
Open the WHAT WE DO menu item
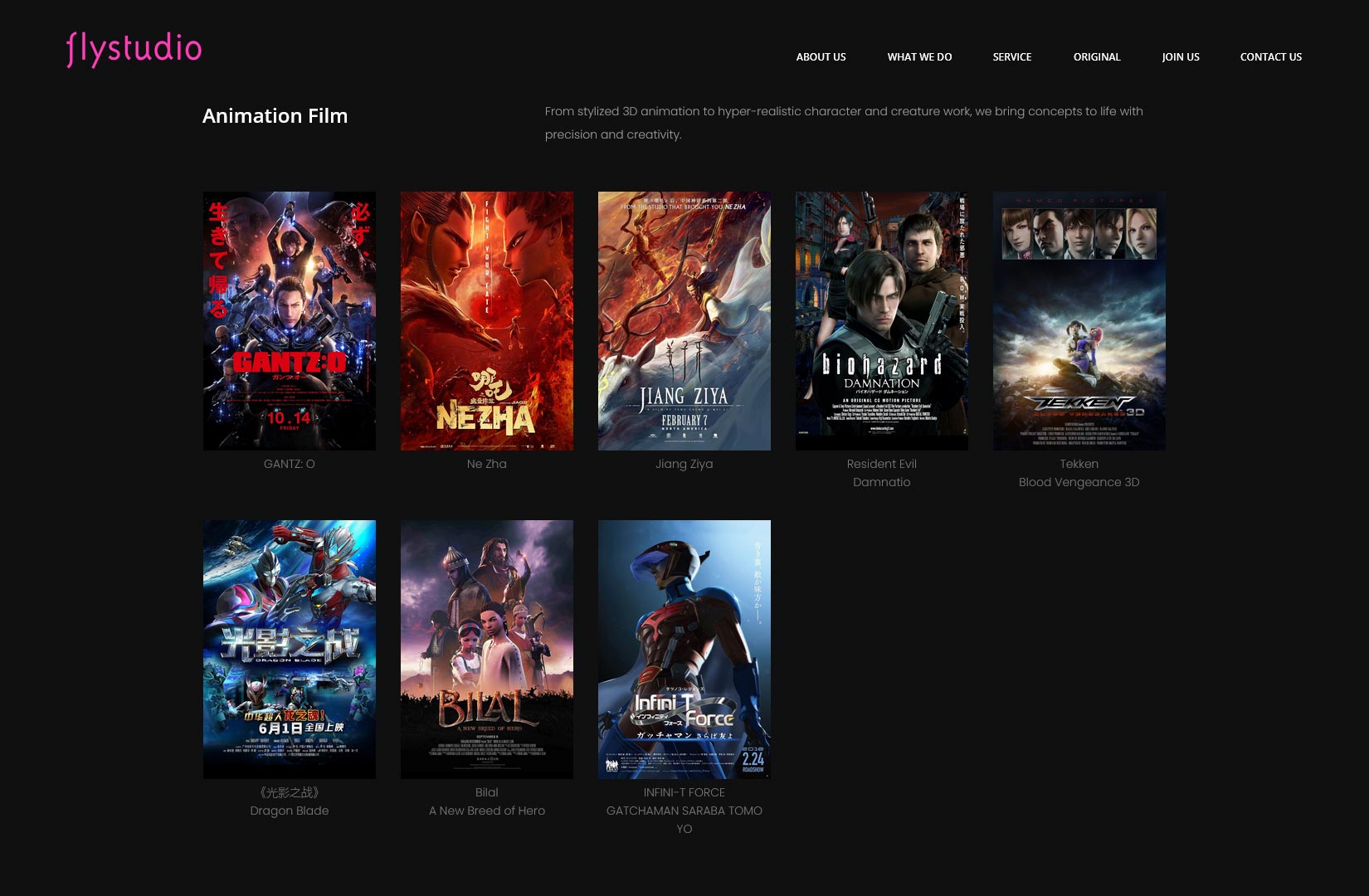[x=919, y=57]
